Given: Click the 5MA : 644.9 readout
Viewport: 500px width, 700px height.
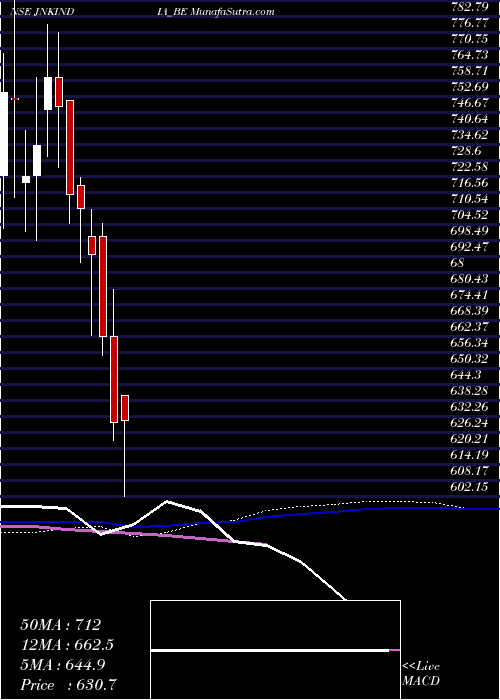Looking at the screenshot, I should pyautogui.click(x=63, y=665).
